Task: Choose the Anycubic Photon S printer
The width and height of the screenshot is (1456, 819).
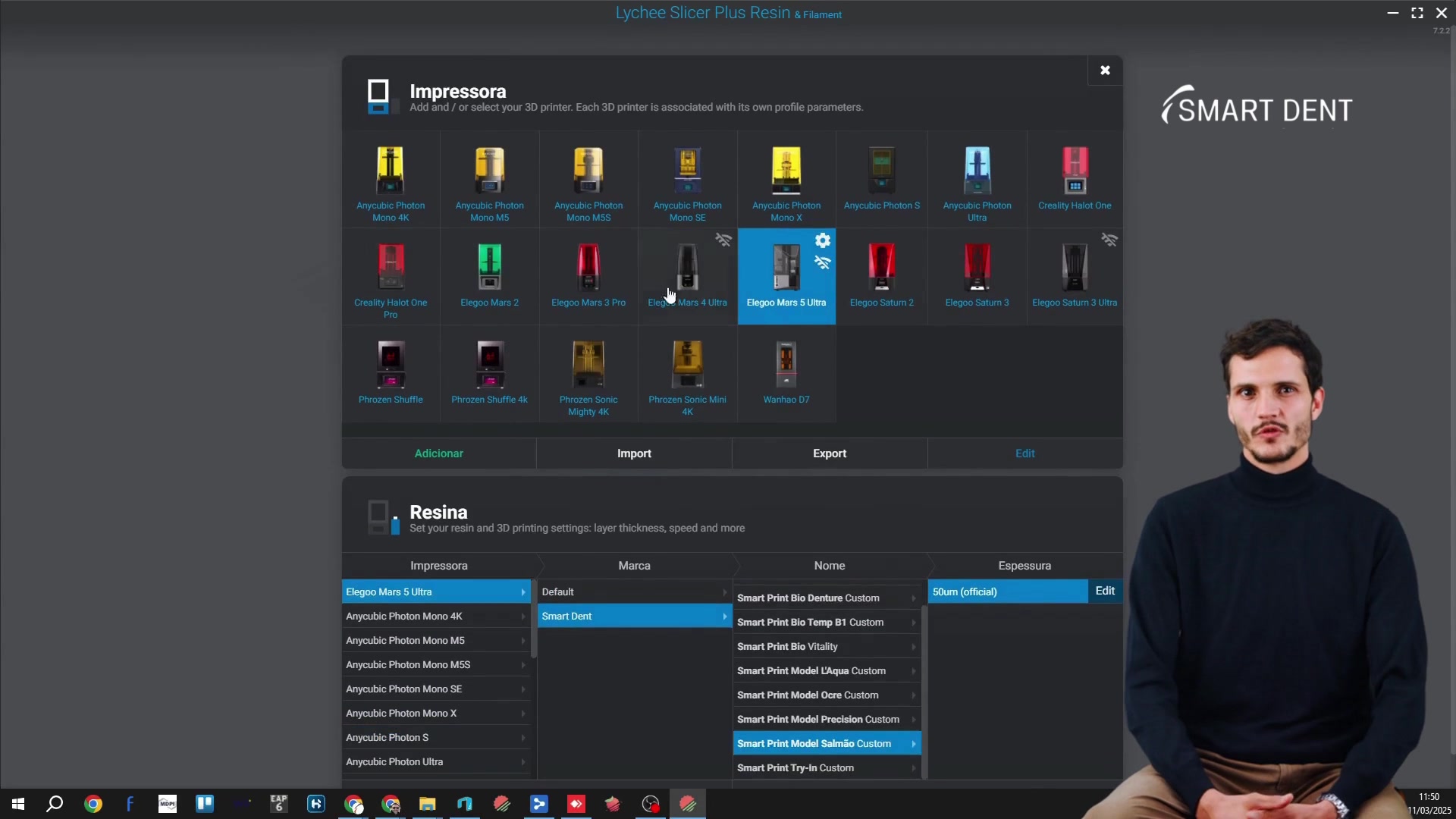Action: 882,180
